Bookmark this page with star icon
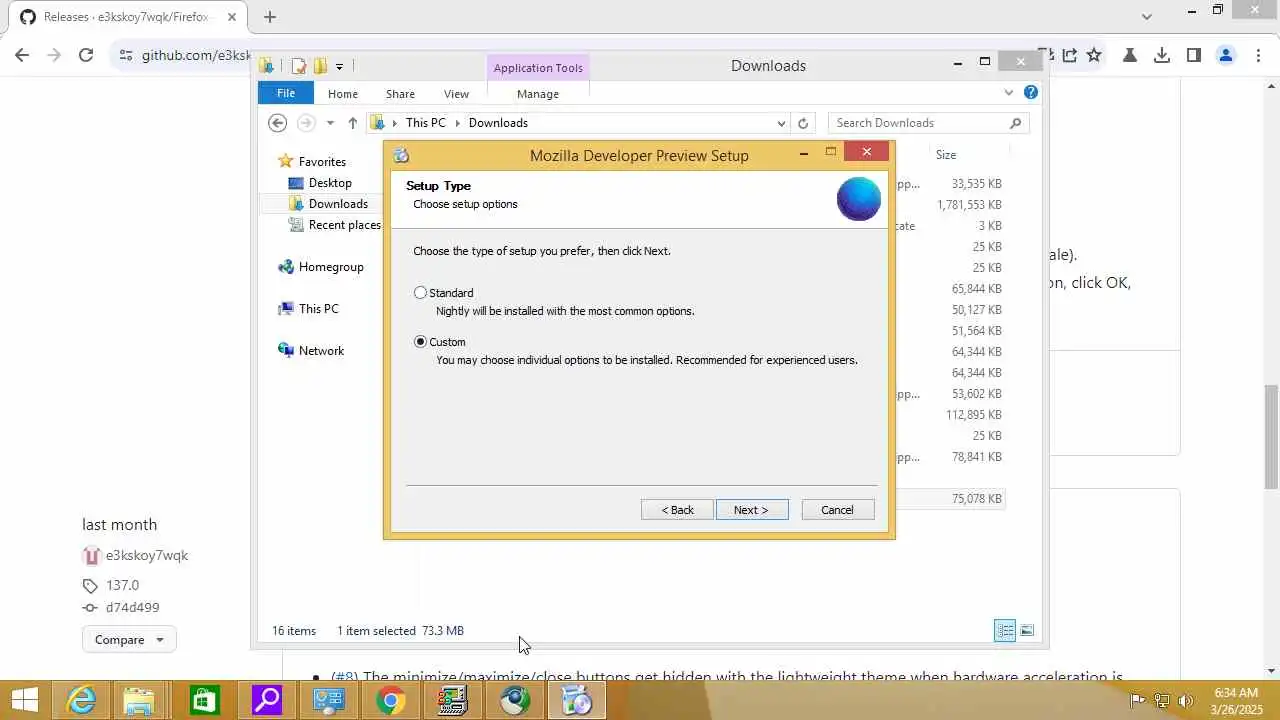1280x720 pixels. pyautogui.click(x=1094, y=55)
